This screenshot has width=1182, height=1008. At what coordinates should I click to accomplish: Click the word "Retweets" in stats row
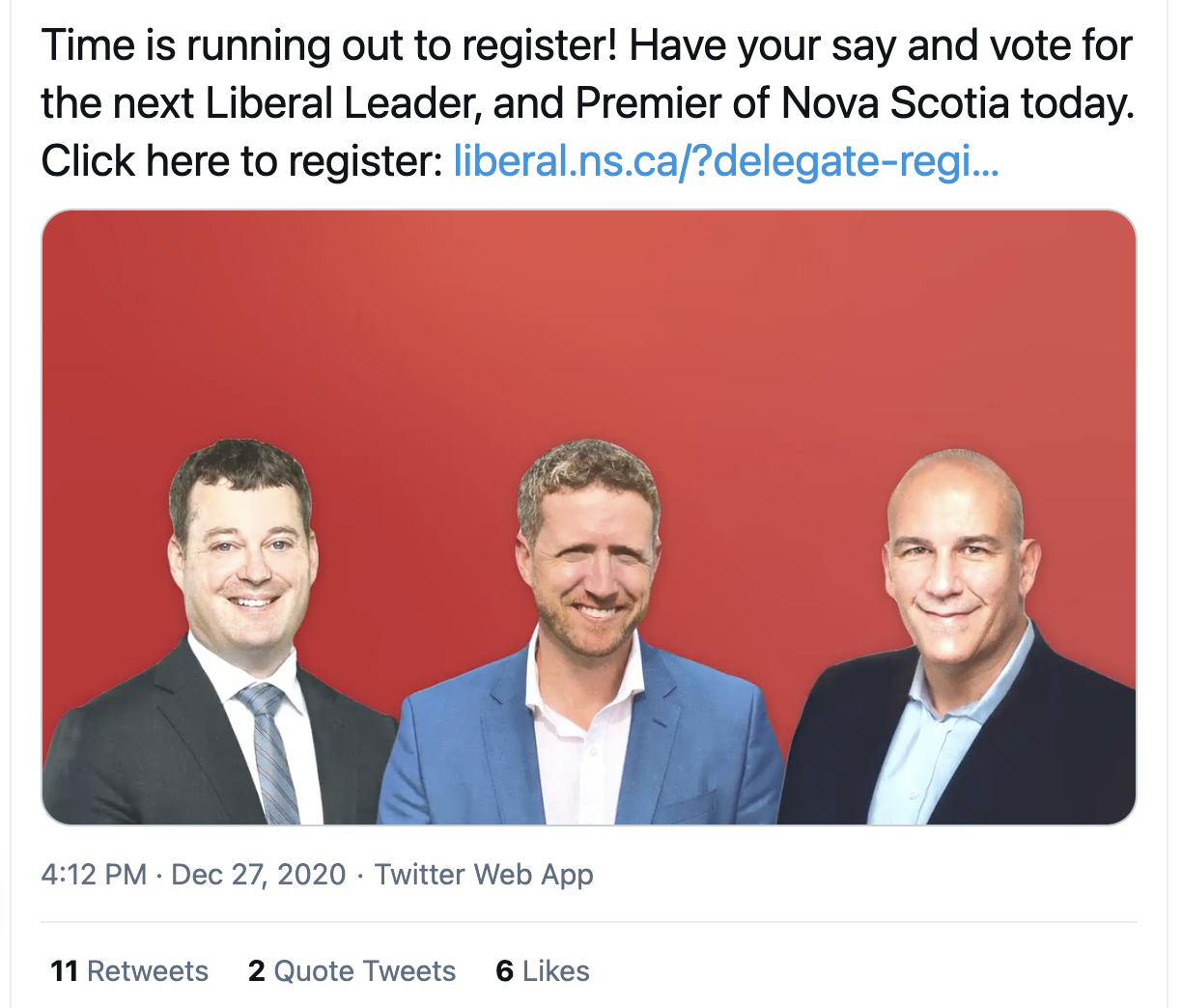point(148,971)
